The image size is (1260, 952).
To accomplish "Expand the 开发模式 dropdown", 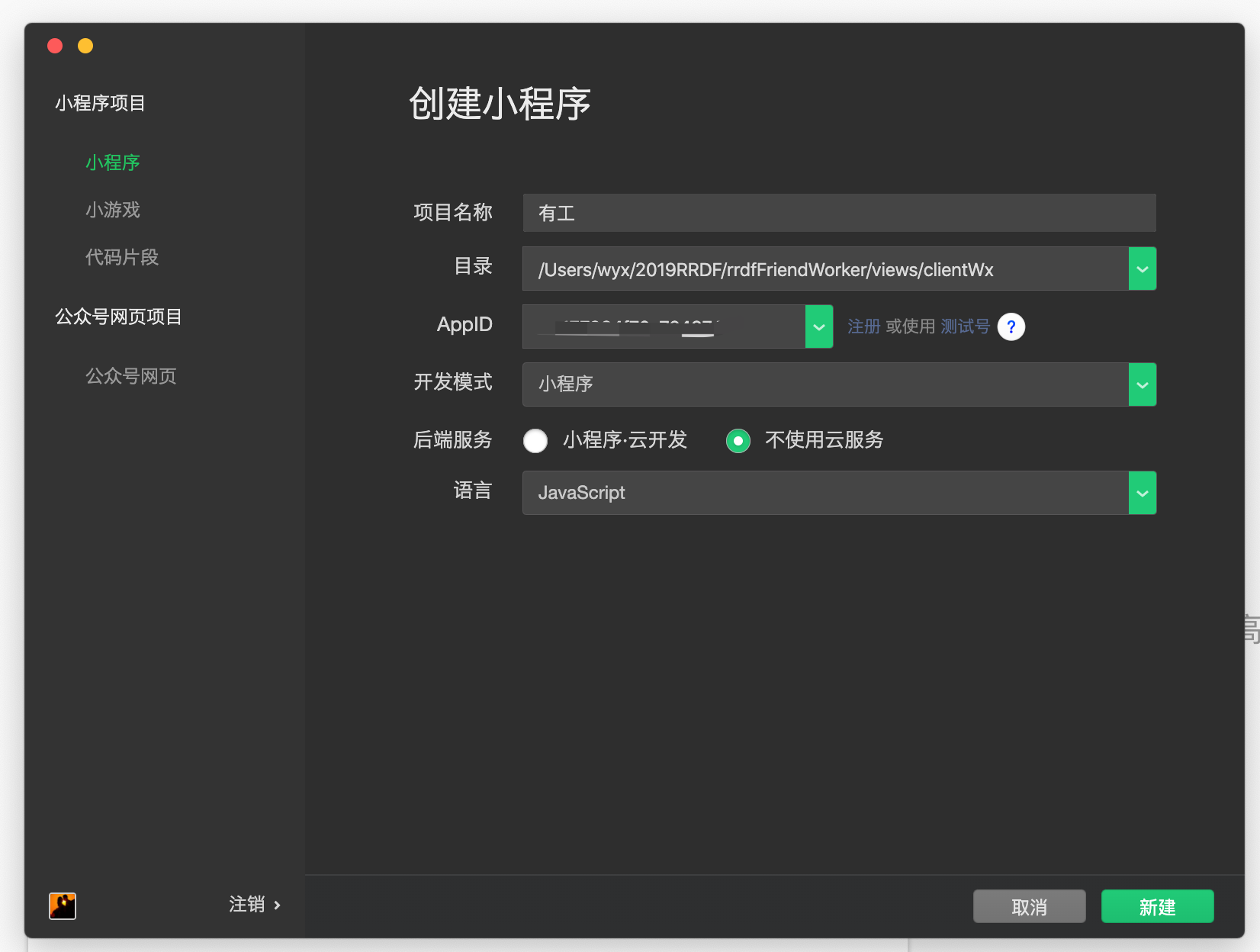I will coord(1142,384).
